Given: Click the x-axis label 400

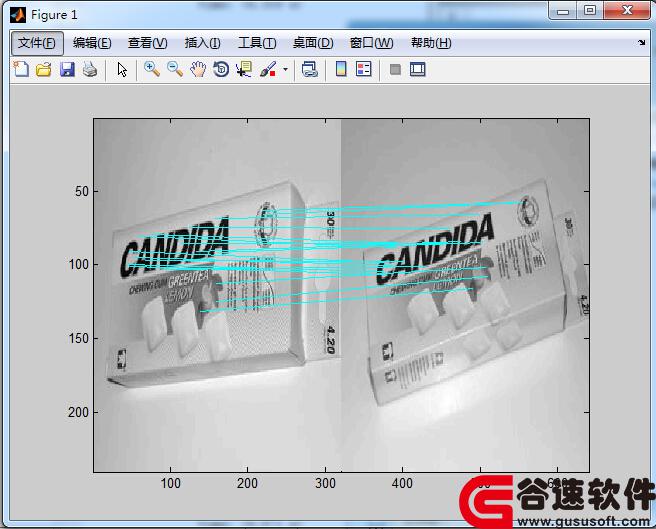Looking at the screenshot, I should click(402, 483).
